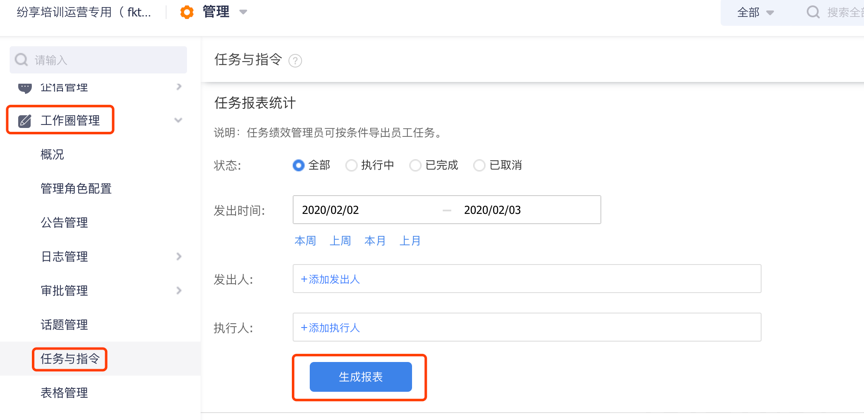Open the 全部 scope dropdown at top
This screenshot has width=864, height=420.
coord(755,12)
